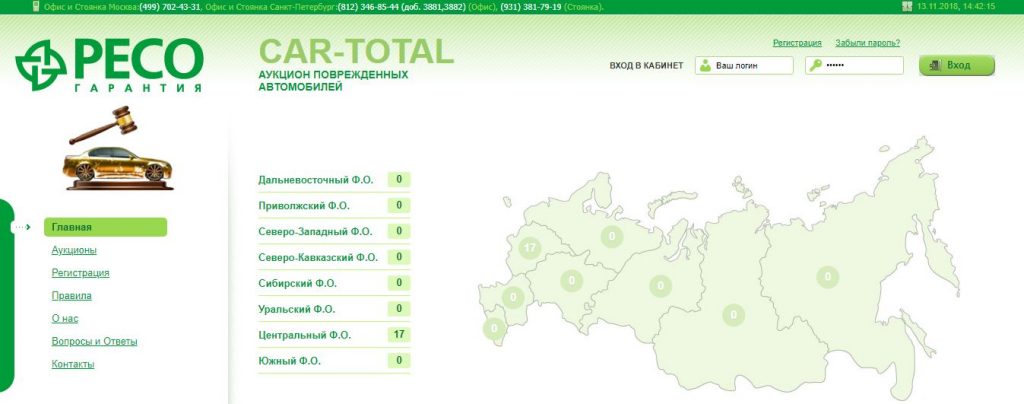1024x404 pixels.
Task: Select Северо-Западный Ф.О. in the district list
Action: (x=315, y=232)
